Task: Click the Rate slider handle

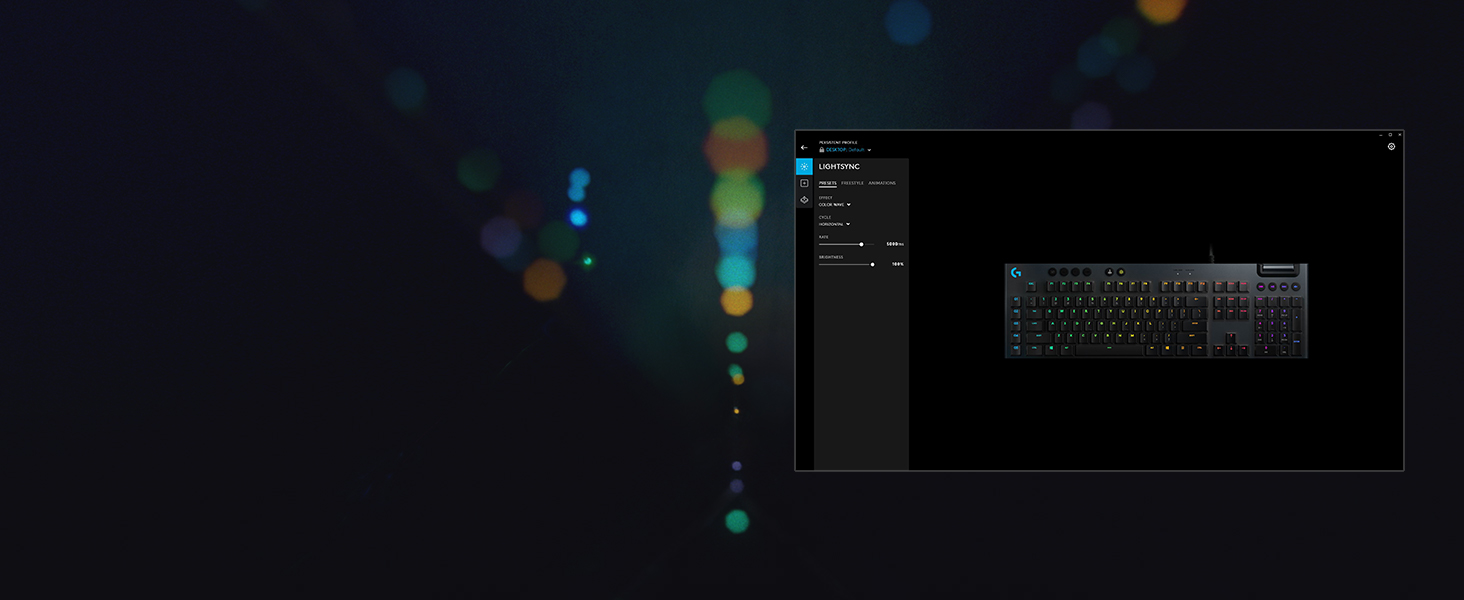Action: point(861,244)
